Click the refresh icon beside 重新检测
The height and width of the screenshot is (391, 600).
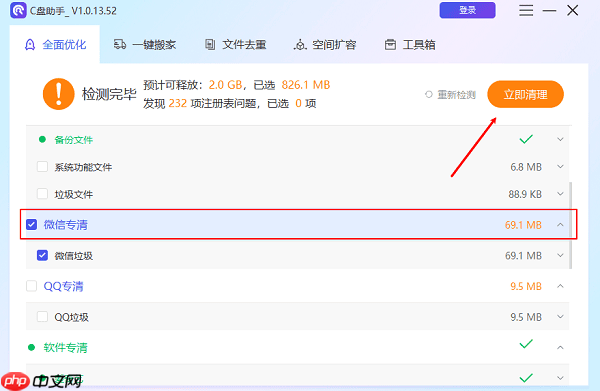coord(429,94)
